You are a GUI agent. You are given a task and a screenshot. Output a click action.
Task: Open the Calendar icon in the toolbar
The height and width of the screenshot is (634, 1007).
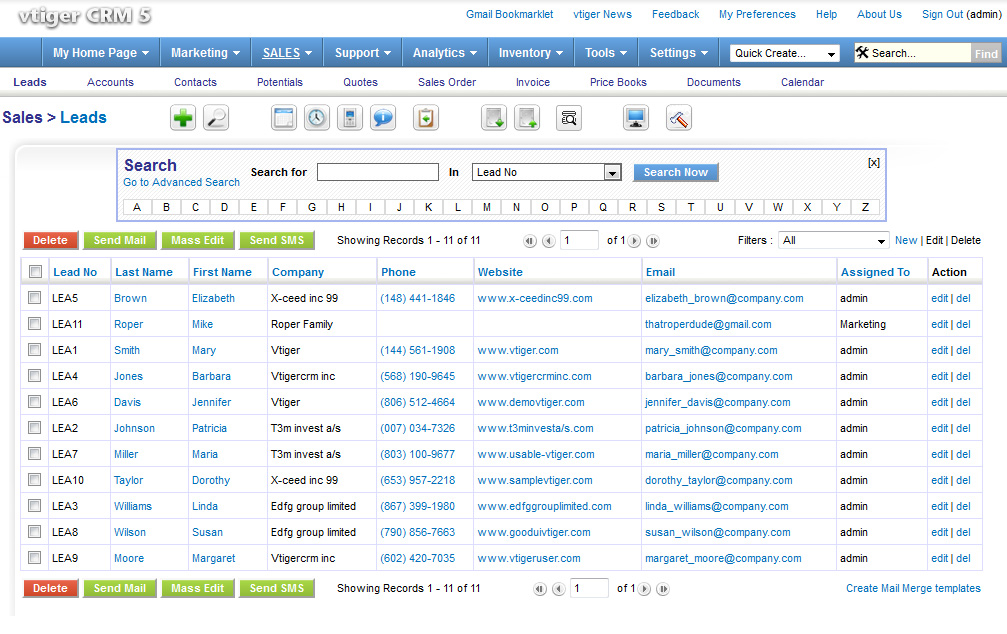tap(284, 118)
